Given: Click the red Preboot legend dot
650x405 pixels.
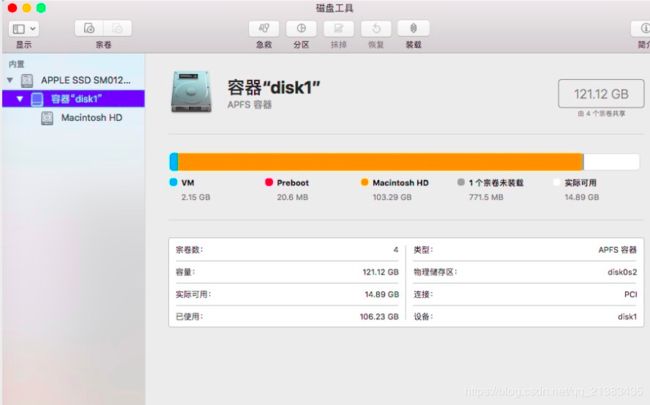Looking at the screenshot, I should 269,182.
